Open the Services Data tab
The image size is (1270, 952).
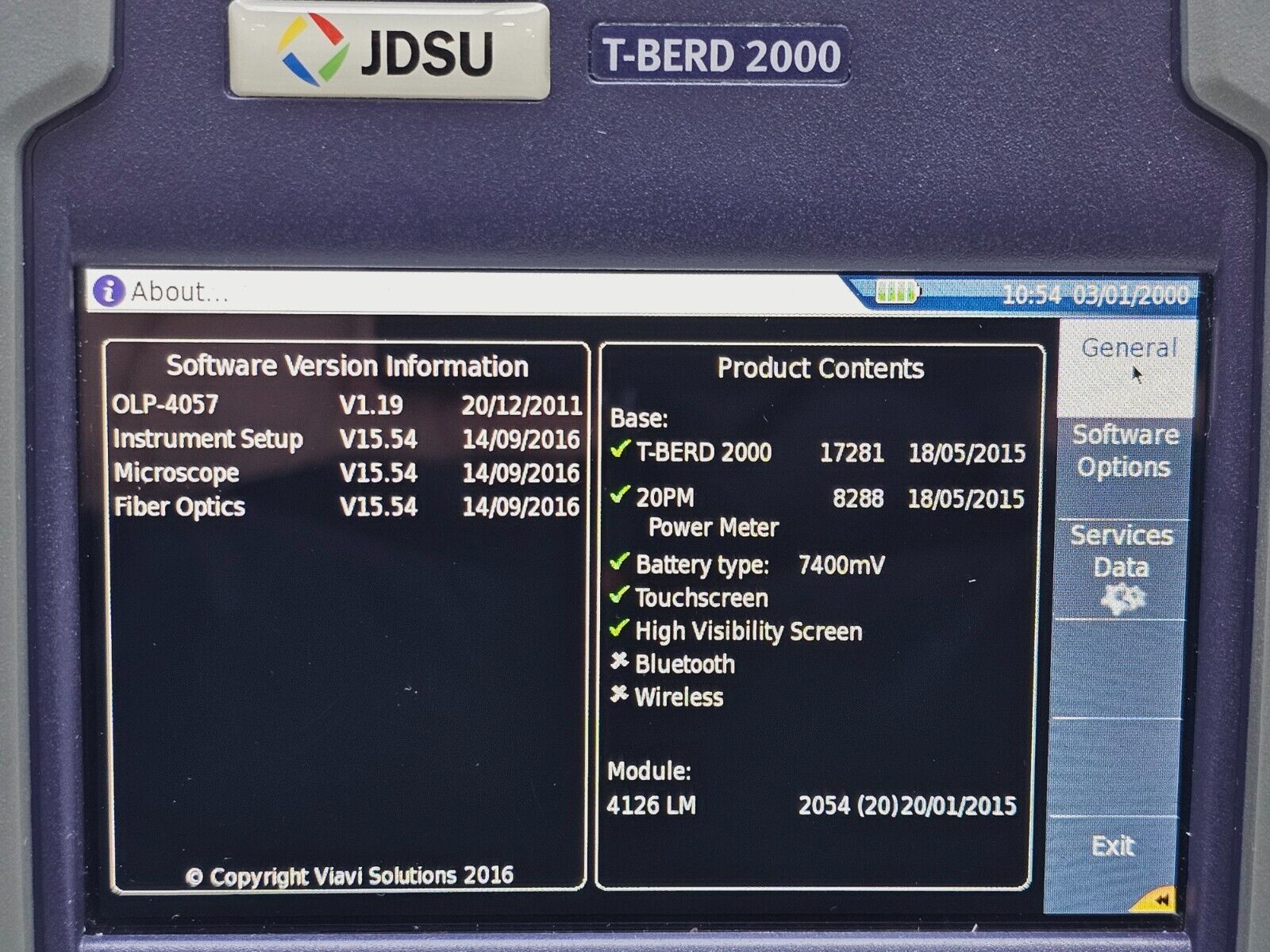pos(1120,568)
